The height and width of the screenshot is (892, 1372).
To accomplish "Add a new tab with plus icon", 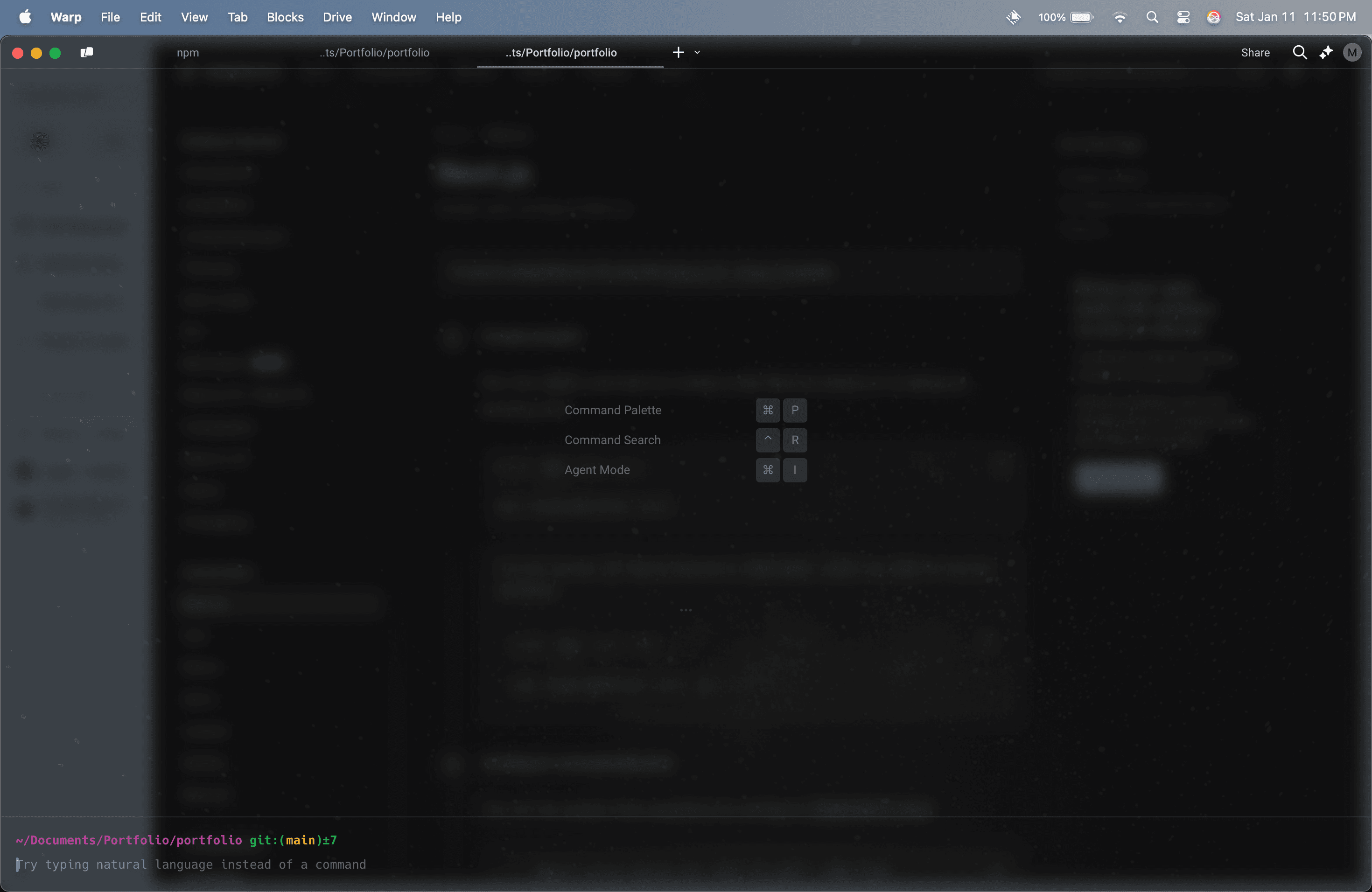I will point(679,52).
